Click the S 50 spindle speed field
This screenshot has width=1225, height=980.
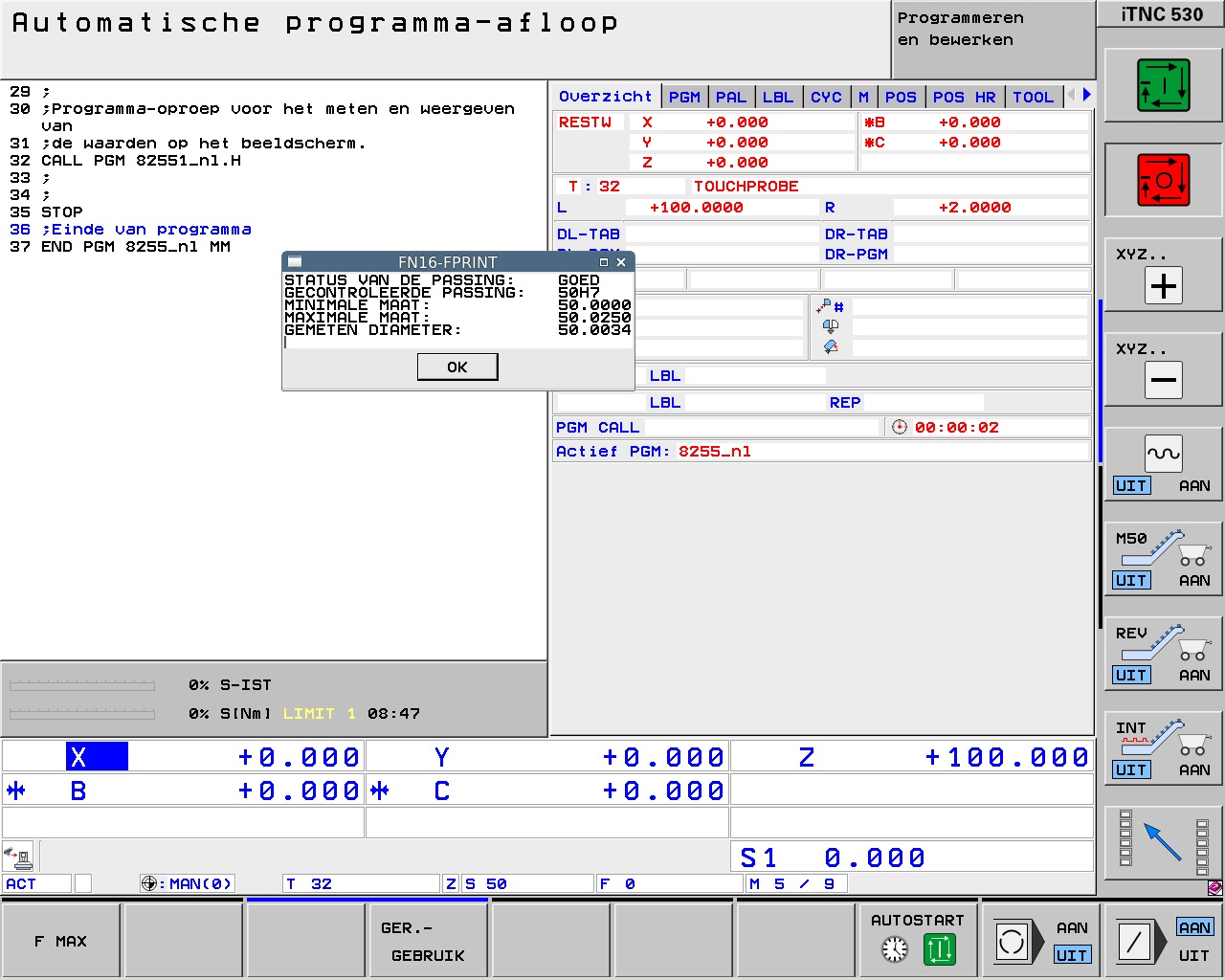click(x=526, y=883)
